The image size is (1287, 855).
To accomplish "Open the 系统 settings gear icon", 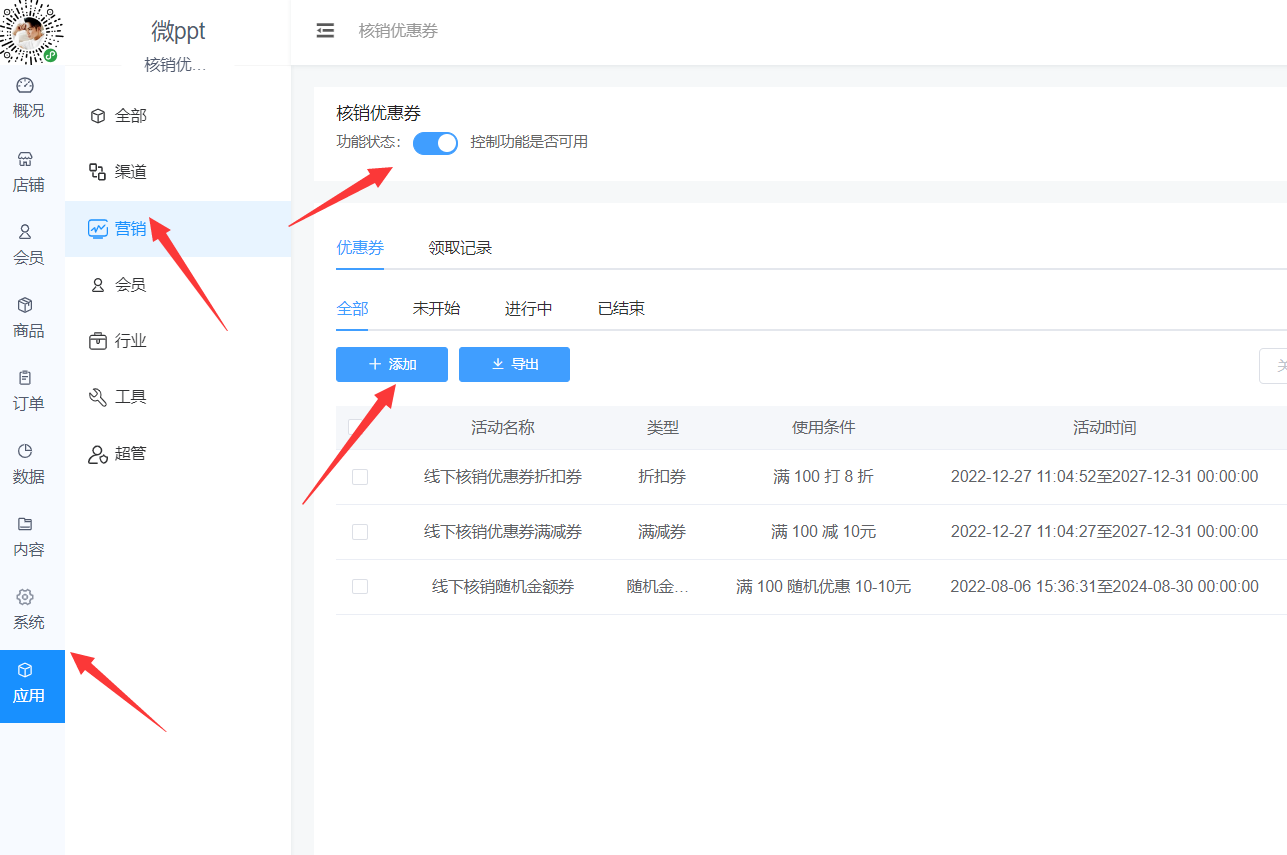I will coord(25,597).
